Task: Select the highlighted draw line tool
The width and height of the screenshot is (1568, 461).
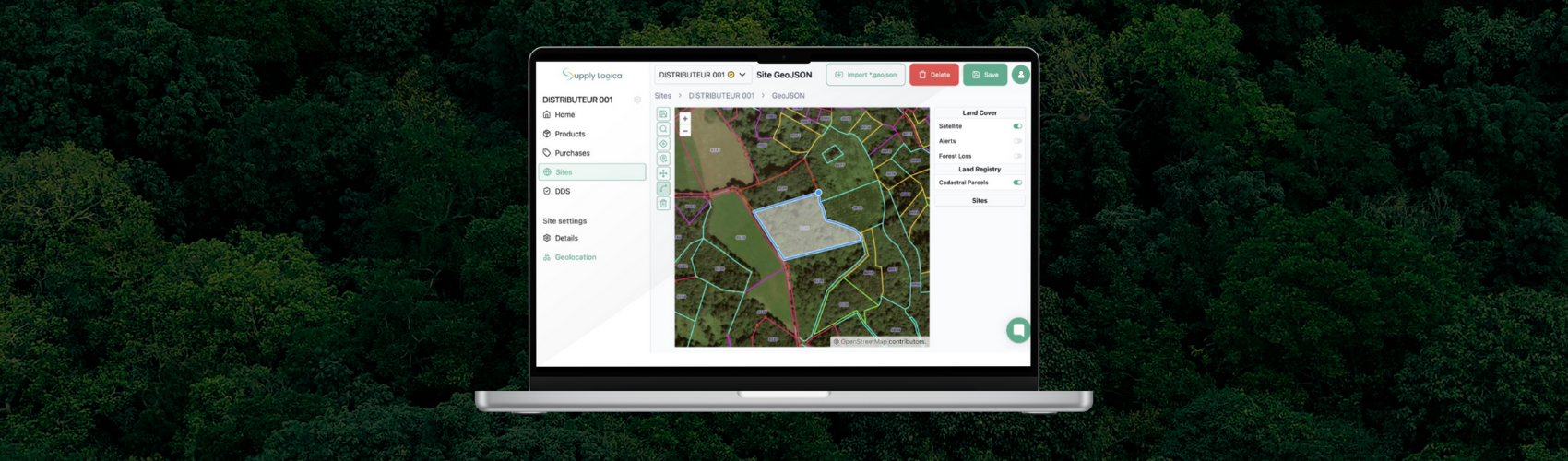Action: point(663,188)
